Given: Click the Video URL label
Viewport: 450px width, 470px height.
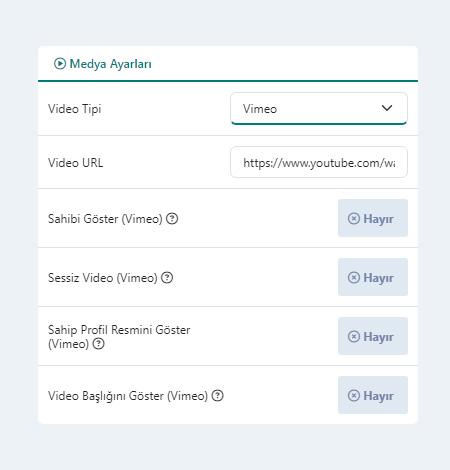Looking at the screenshot, I should click(x=76, y=163).
